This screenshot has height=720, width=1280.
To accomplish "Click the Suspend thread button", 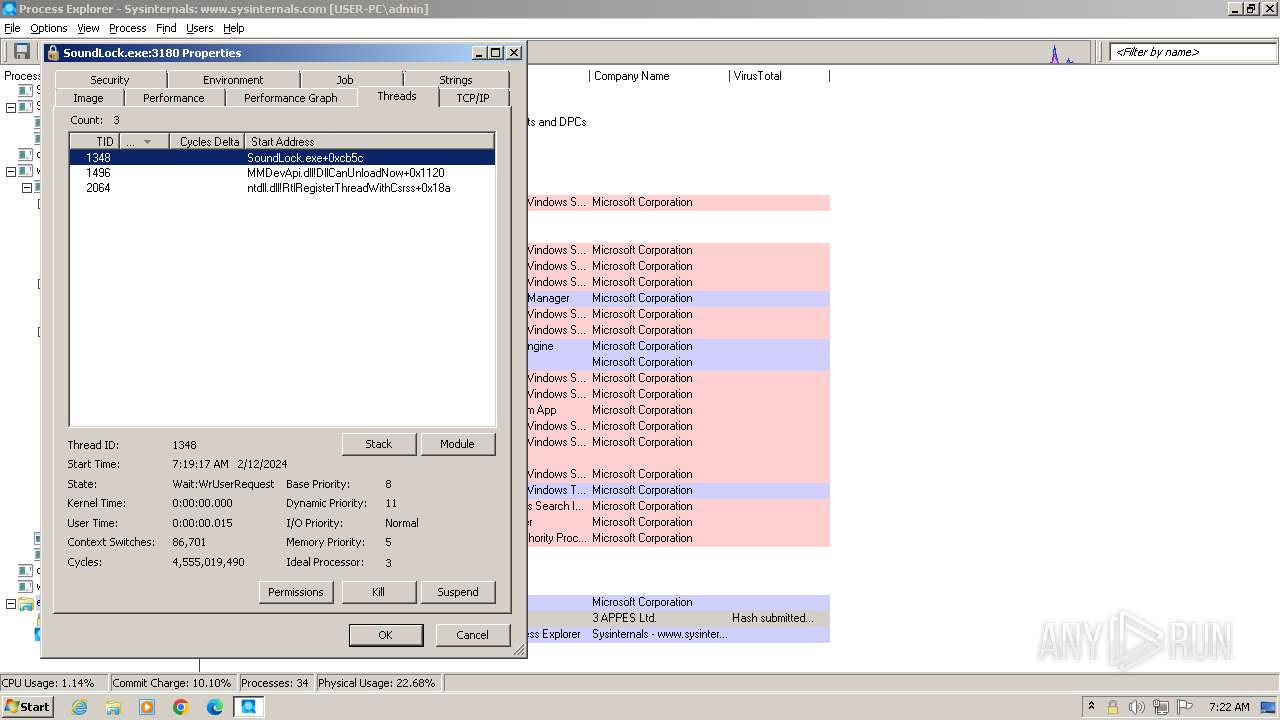I will click(458, 592).
